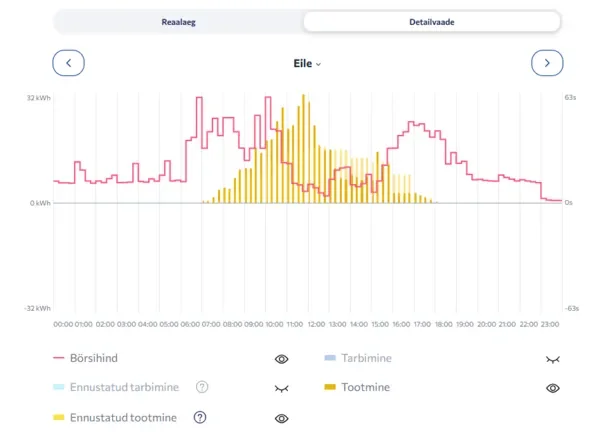
Task: Click the Ennustatud tootmine yellow swatch
Action: click(59, 417)
